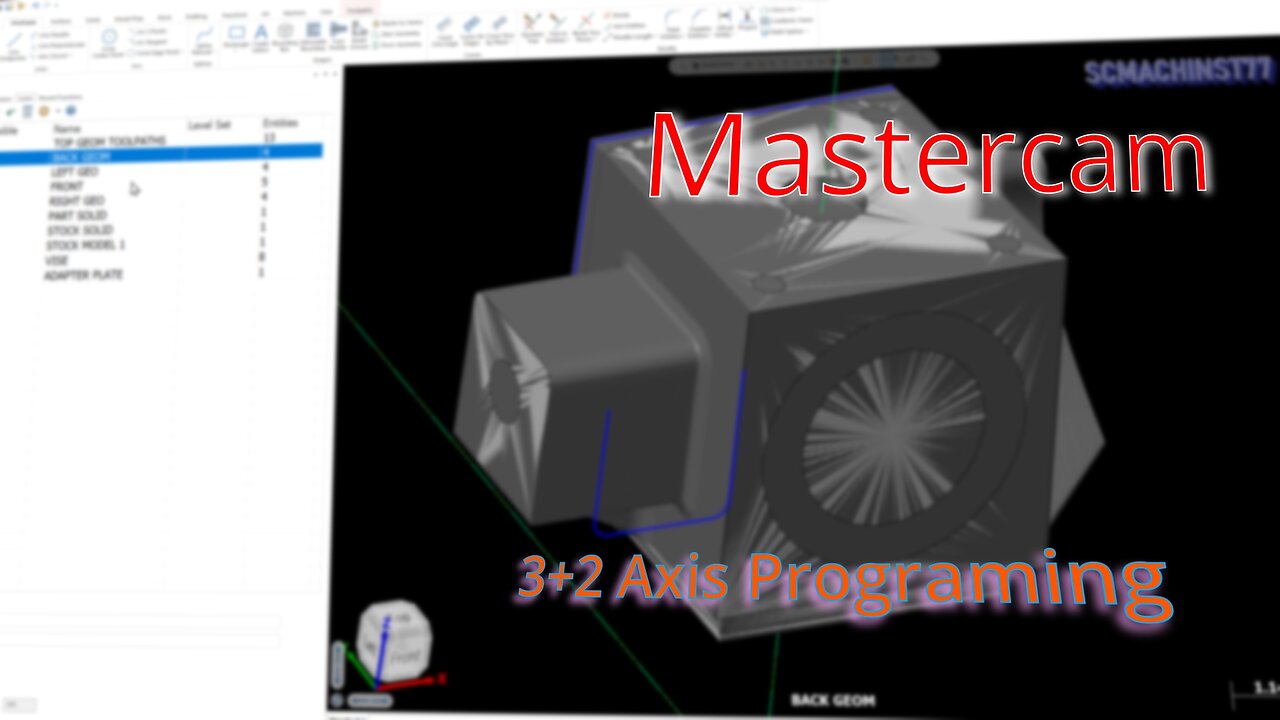Click the green checkmark icon in Levels toolbar
1280x720 pixels.
pyautogui.click(x=10, y=111)
